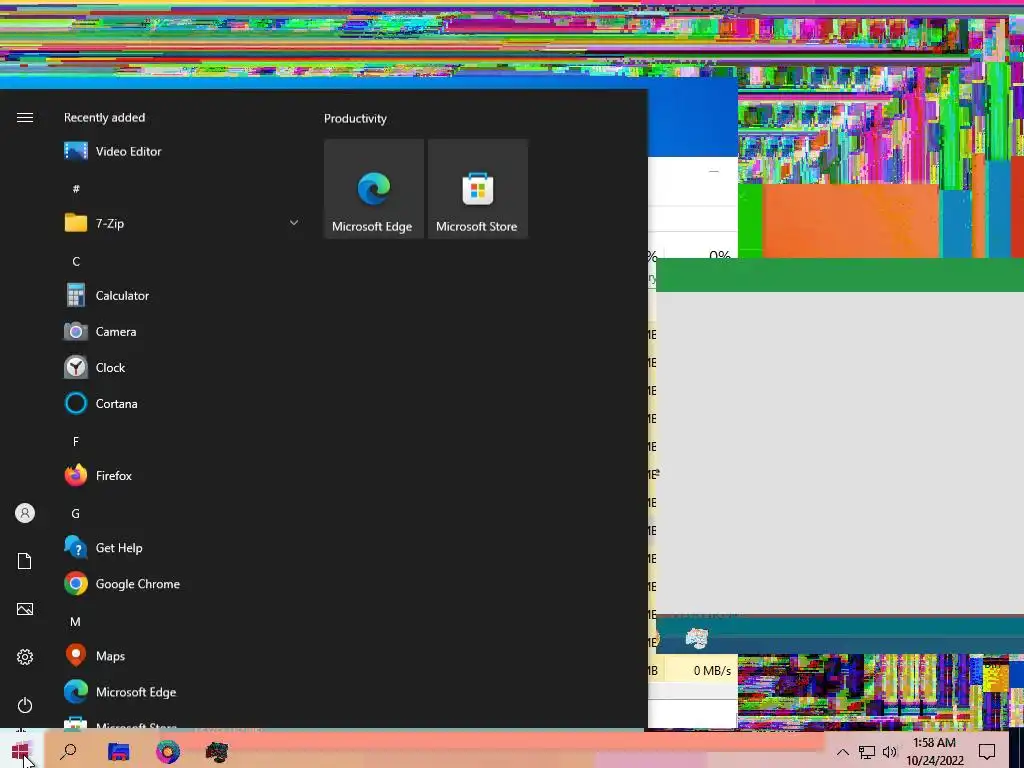Viewport: 1024px width, 768px height.
Task: Open File Explorer from the taskbar
Action: 118,752
